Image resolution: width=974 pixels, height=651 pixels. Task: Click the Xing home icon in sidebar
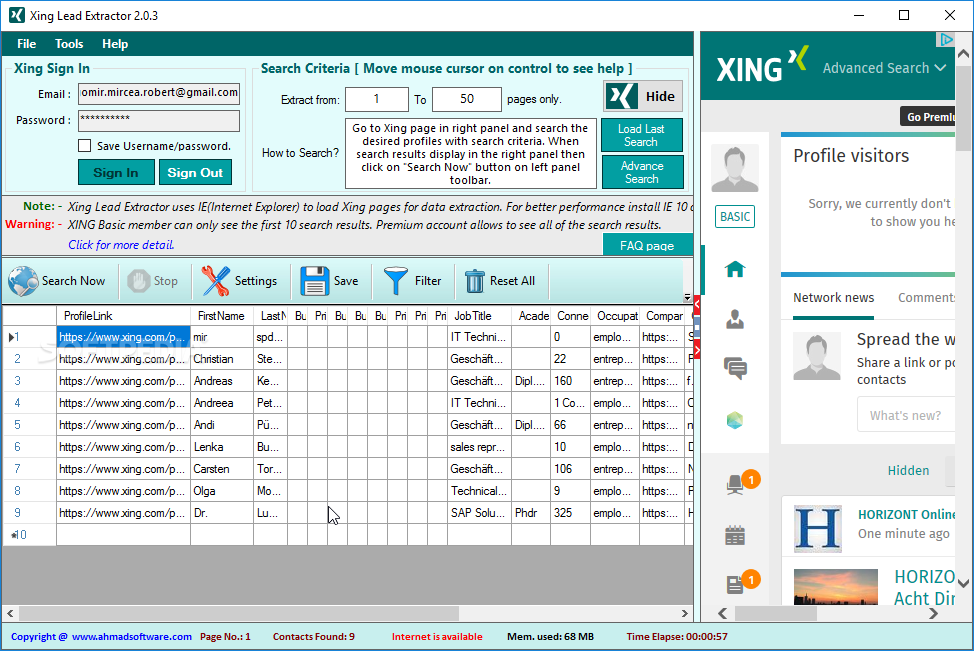735,269
